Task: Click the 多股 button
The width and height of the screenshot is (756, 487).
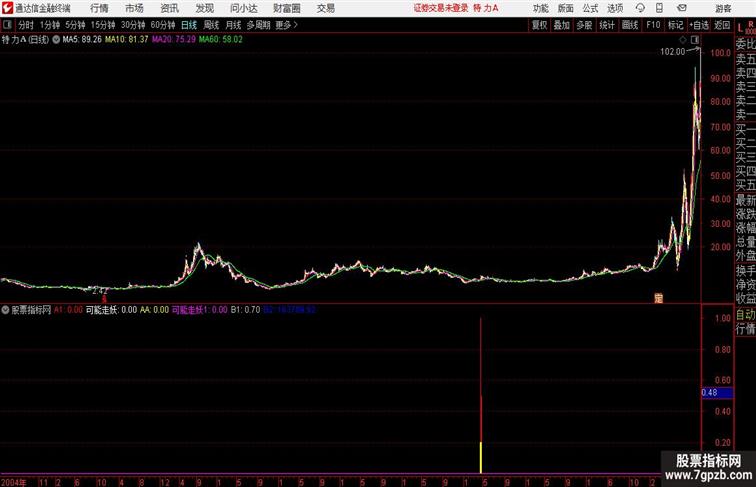Action: point(584,25)
